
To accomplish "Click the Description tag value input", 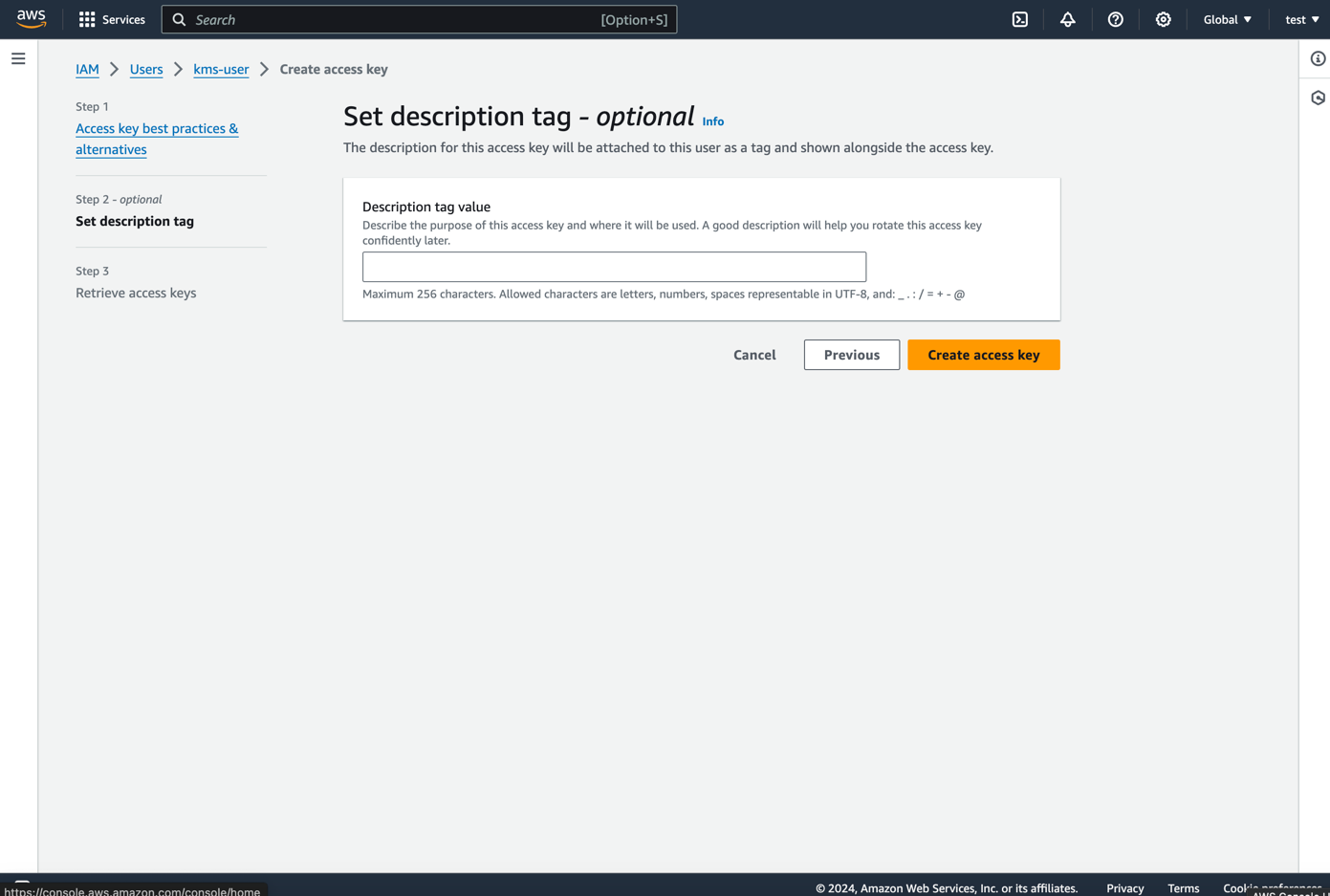I will point(614,267).
